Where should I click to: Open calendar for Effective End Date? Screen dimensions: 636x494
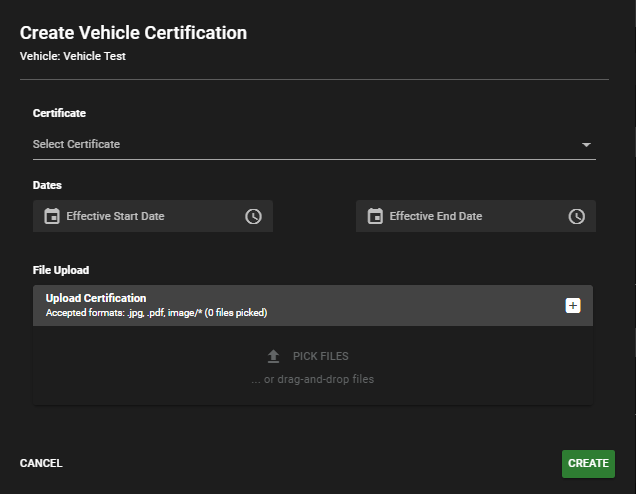point(375,216)
